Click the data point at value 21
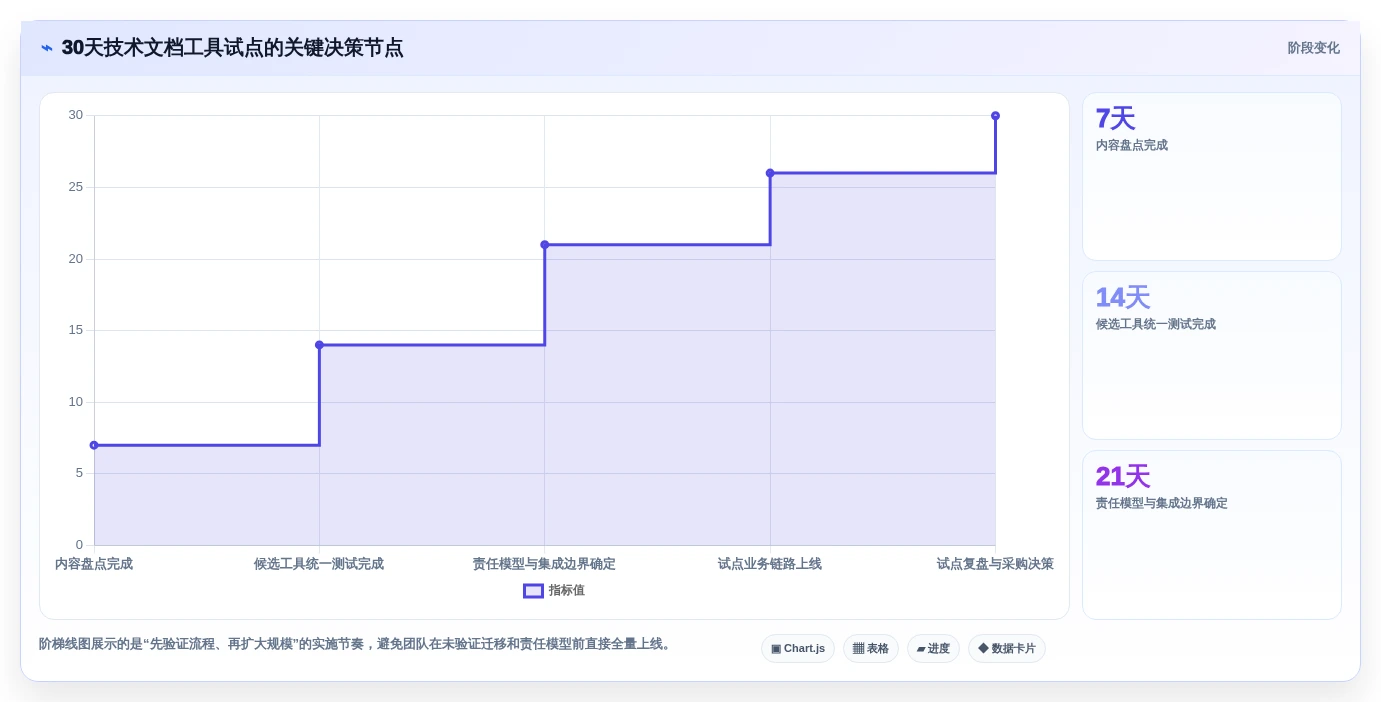The width and height of the screenshot is (1381, 702). 545,244
